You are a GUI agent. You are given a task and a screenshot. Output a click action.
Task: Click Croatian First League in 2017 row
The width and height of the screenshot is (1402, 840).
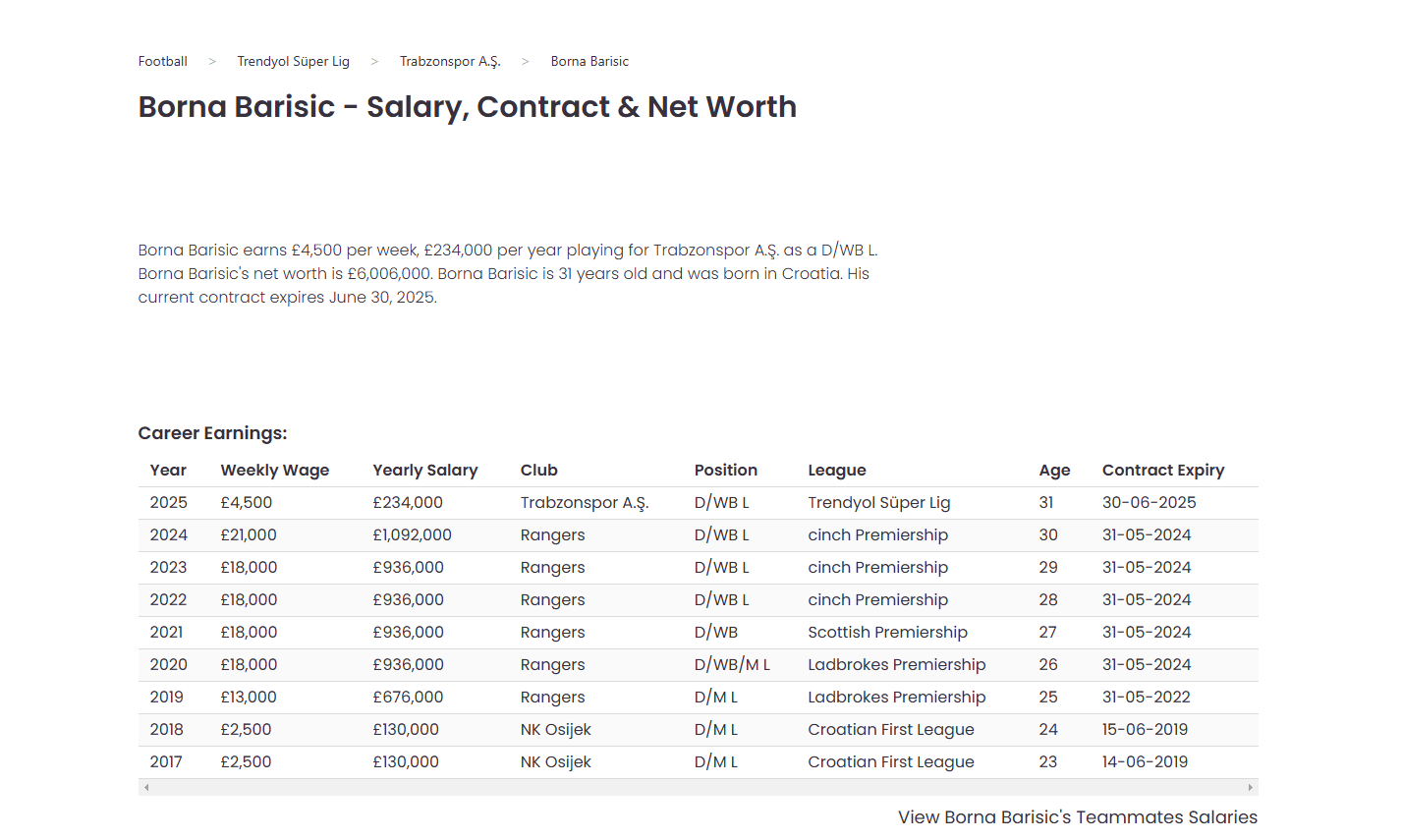pos(891,762)
